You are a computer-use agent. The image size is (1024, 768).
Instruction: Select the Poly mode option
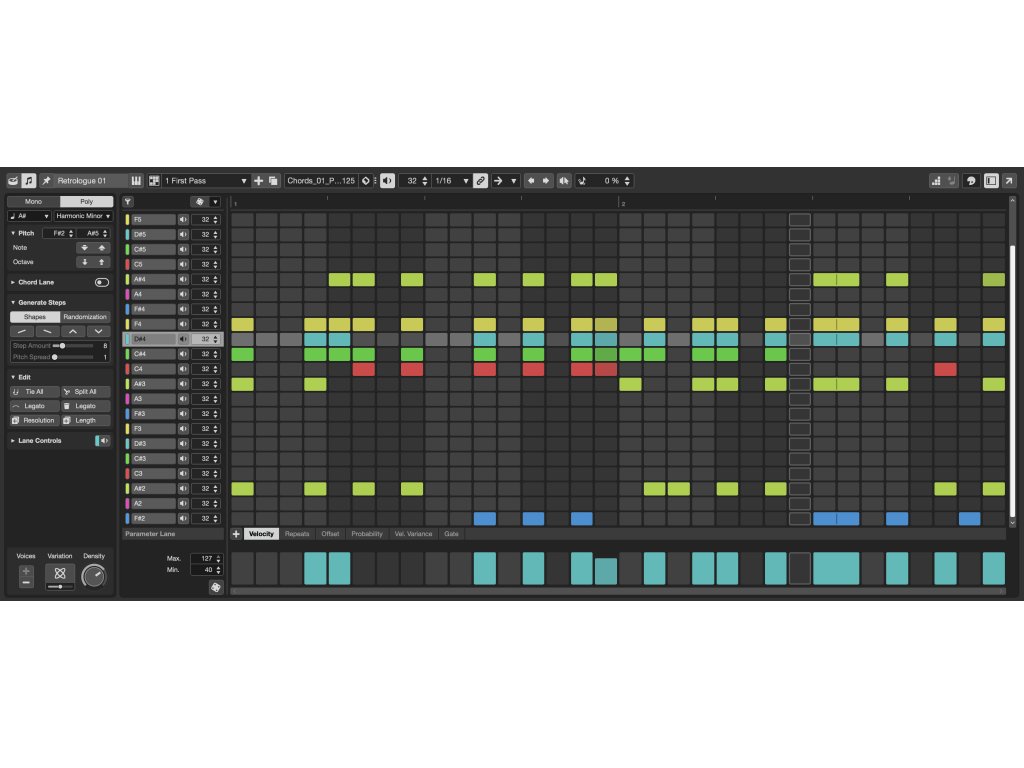[86, 202]
